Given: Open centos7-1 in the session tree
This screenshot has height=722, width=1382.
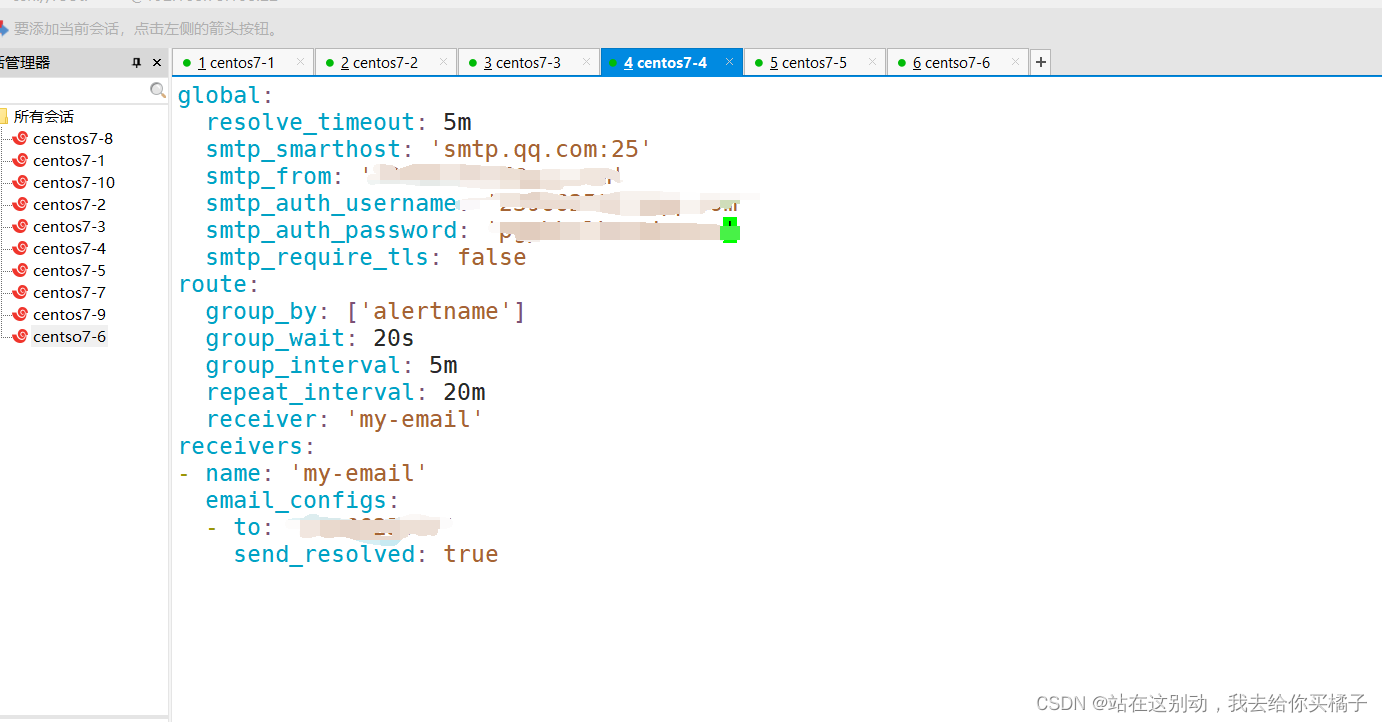Looking at the screenshot, I should [x=69, y=161].
